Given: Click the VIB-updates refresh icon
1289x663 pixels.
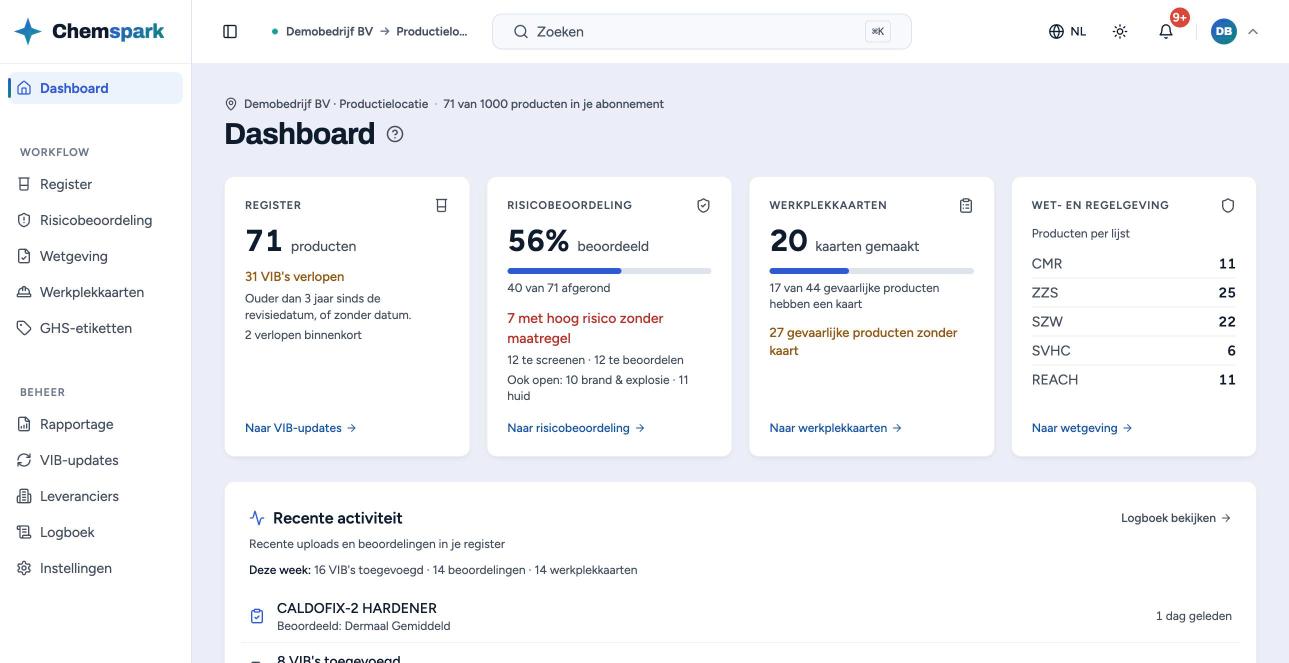Looking at the screenshot, I should point(24,460).
